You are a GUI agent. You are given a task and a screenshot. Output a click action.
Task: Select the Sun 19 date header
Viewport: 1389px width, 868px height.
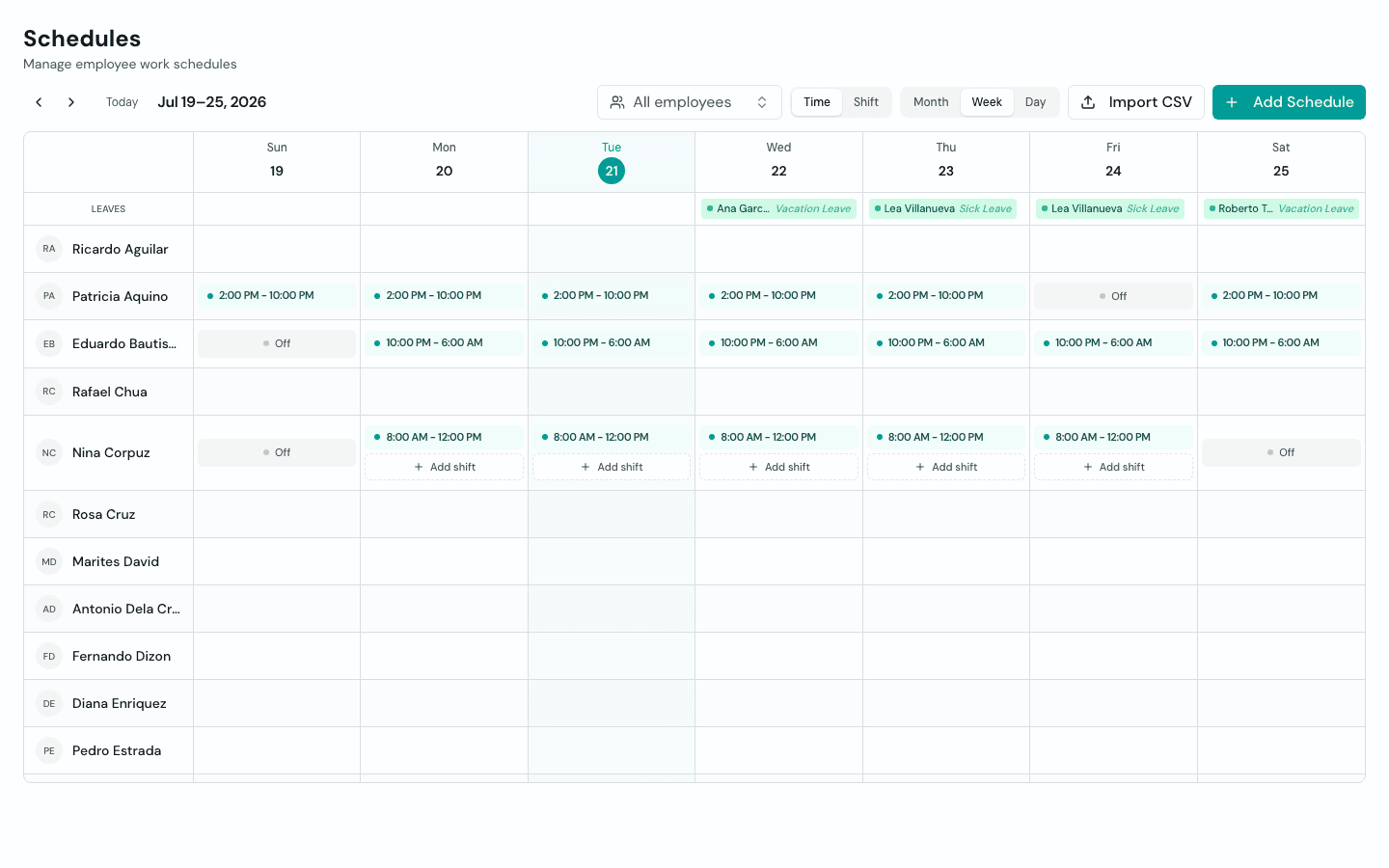point(277,162)
